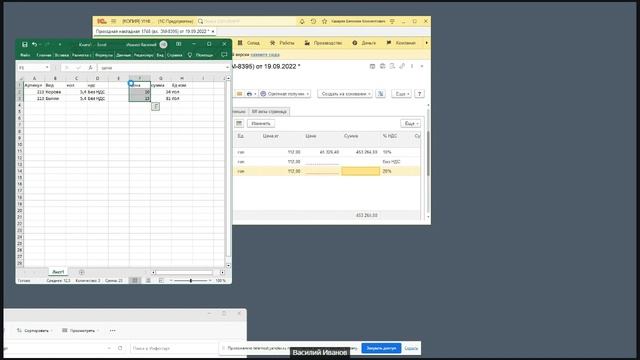Open the Деньги section in 1C
Screen dimensions: 640x360
pos(364,43)
